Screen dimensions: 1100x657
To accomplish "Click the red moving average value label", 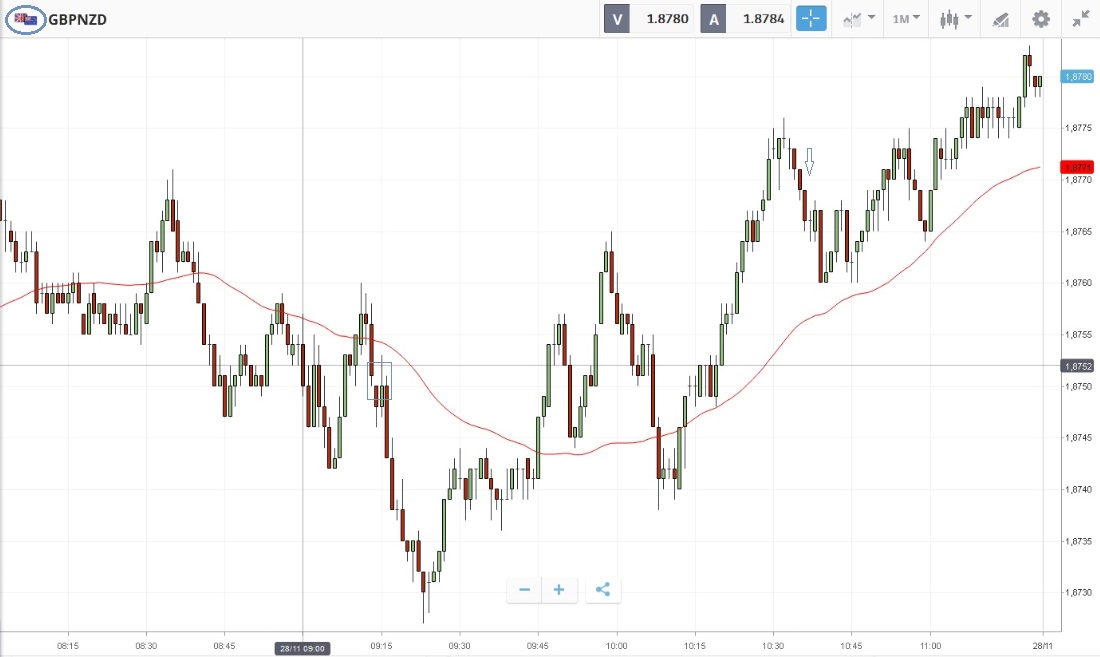I will pyautogui.click(x=1078, y=167).
